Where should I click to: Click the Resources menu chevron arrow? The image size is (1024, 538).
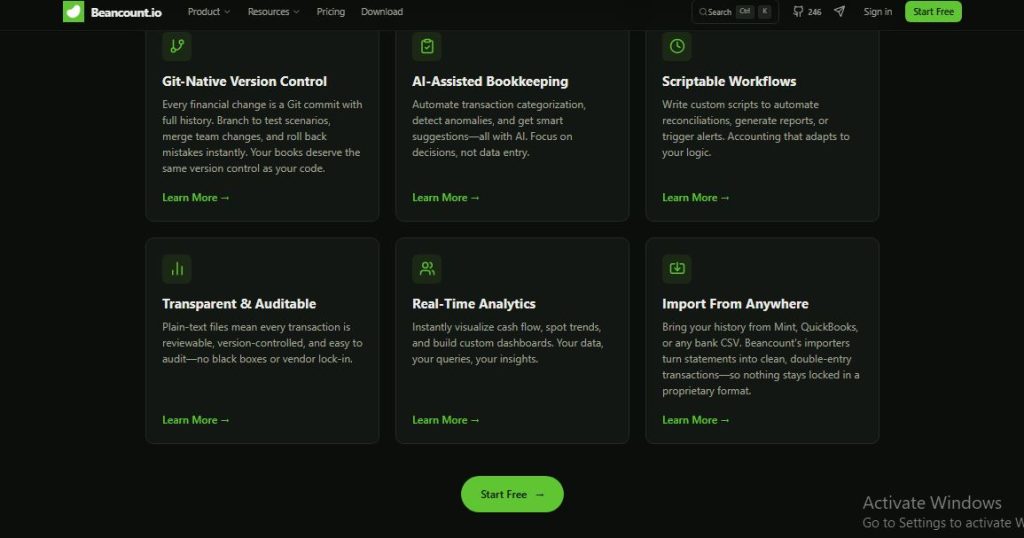(x=296, y=12)
